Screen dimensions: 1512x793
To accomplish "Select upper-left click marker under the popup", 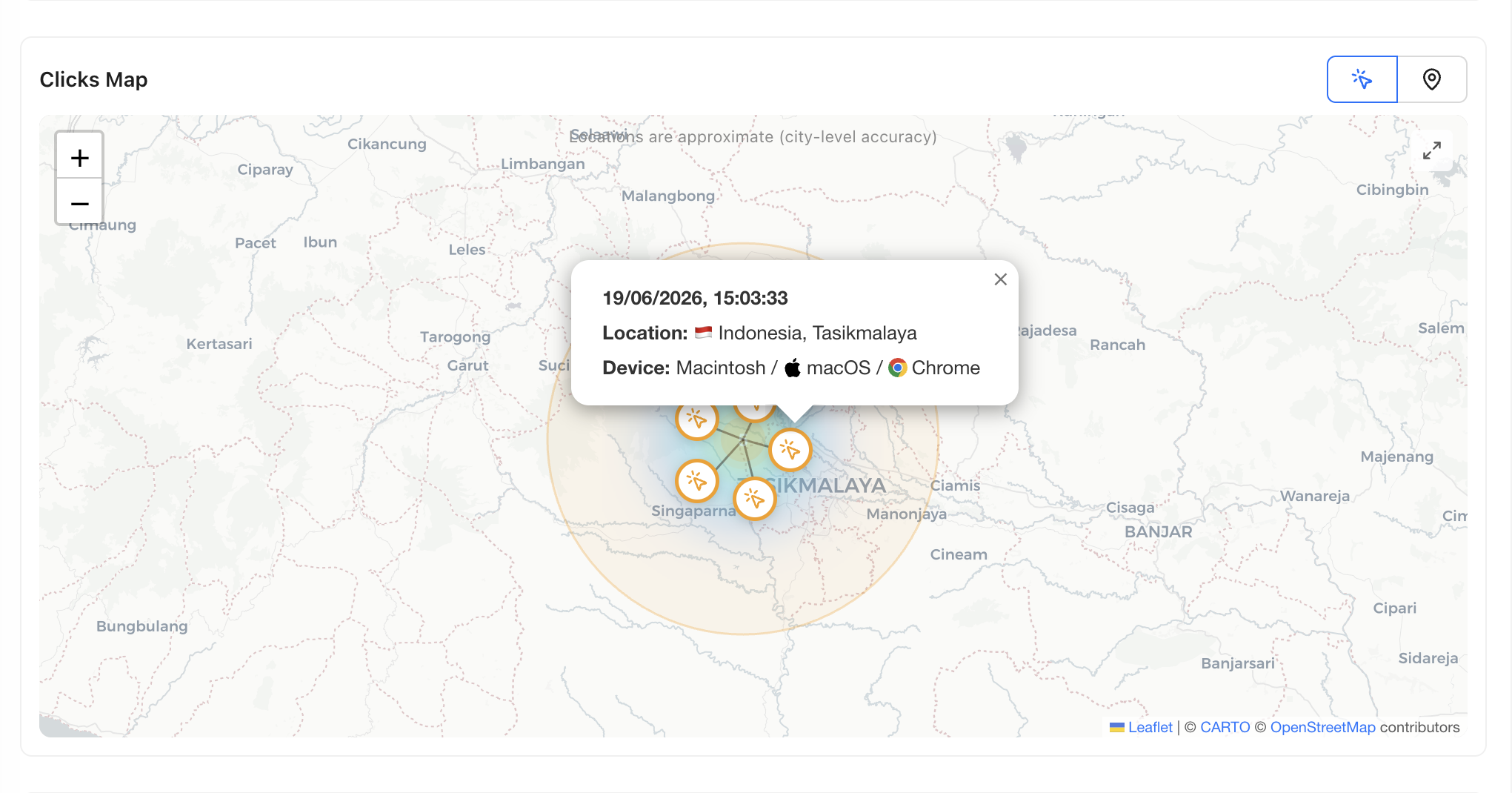I will click(x=696, y=419).
